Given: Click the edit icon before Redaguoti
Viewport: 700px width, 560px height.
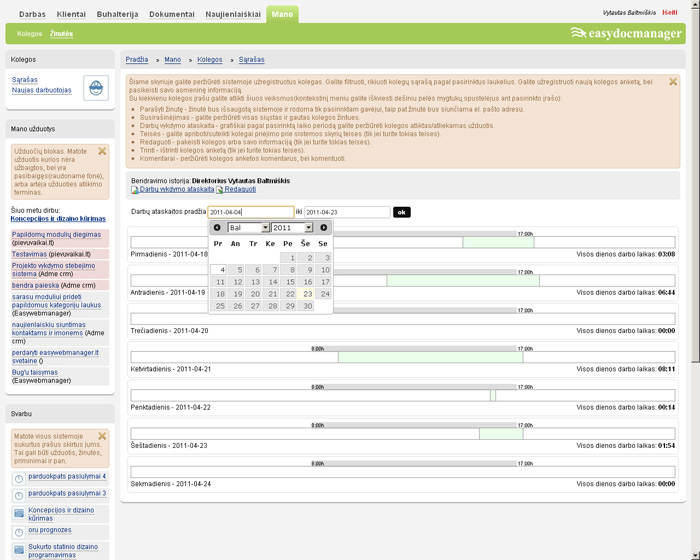Looking at the screenshot, I should point(220,190).
